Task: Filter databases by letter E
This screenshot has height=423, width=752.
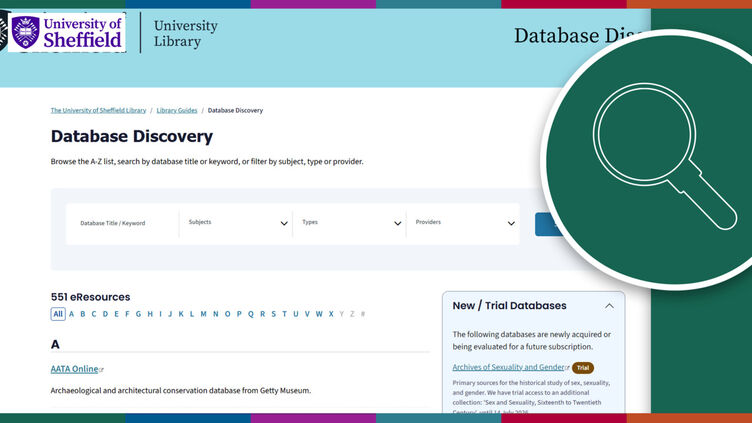Action: (x=116, y=314)
